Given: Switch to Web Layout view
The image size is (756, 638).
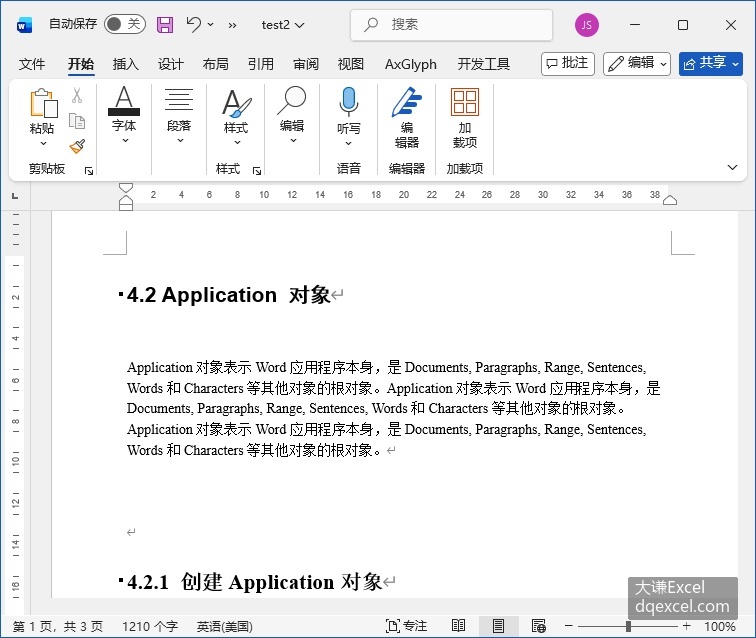Looking at the screenshot, I should [538, 626].
